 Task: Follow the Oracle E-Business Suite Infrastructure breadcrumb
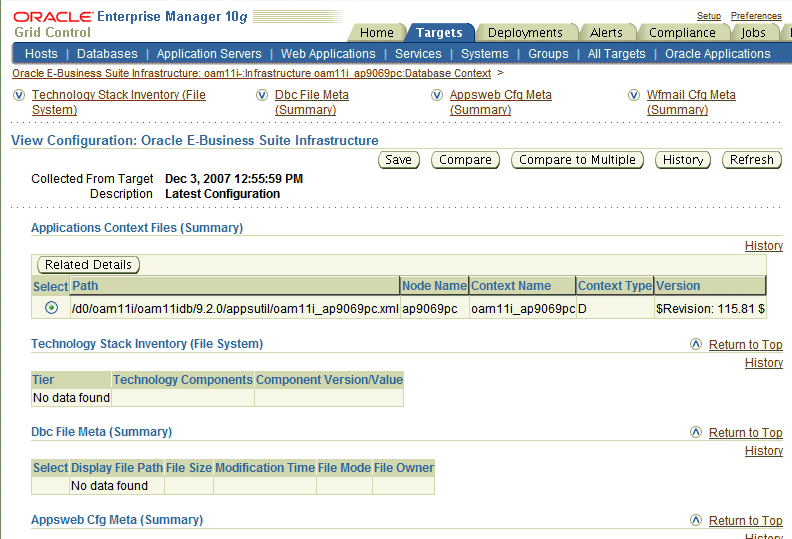(x=252, y=74)
